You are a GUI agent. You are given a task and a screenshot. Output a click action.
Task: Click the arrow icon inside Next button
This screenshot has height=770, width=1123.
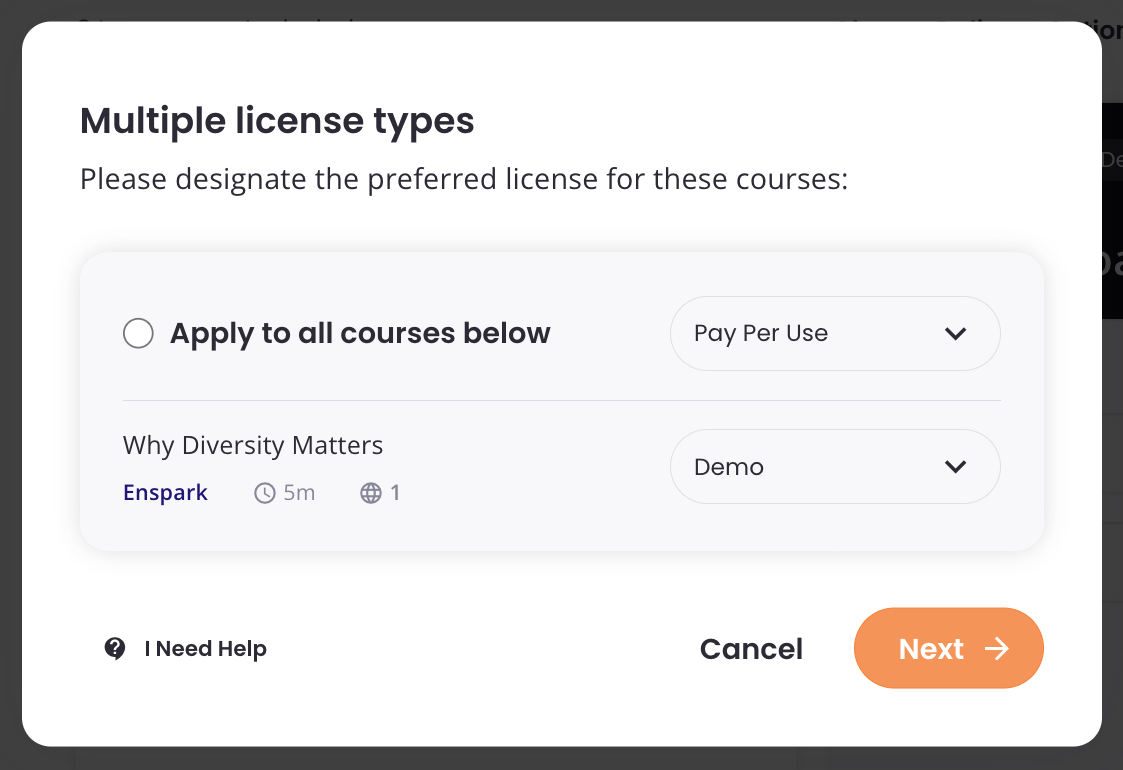pos(997,649)
